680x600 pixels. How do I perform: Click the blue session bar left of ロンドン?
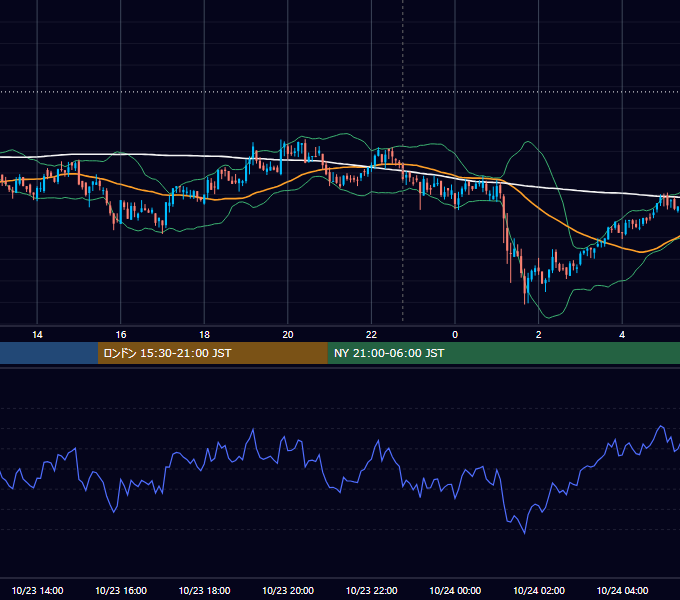(49, 353)
